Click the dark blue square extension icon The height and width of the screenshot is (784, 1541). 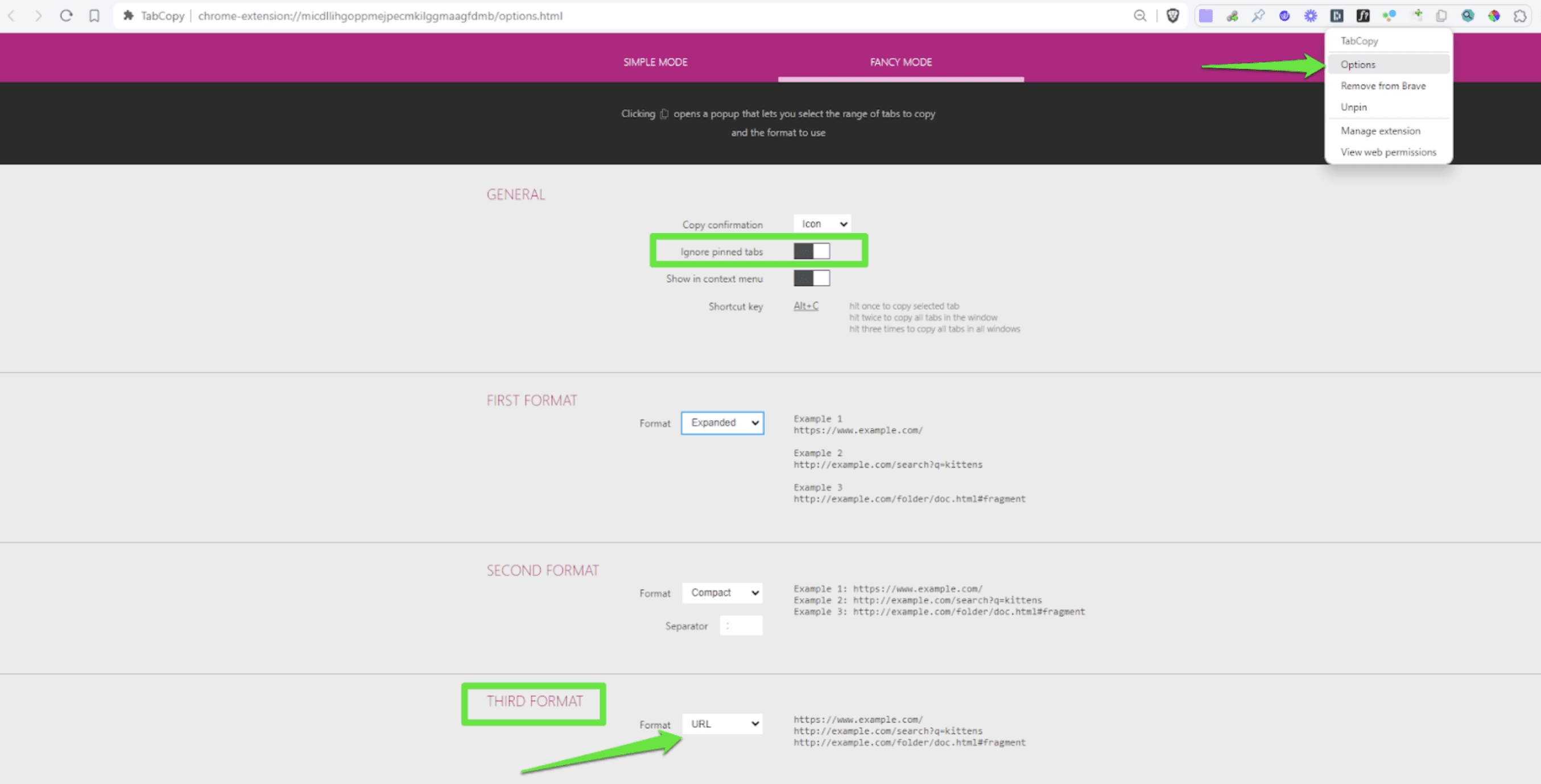click(1337, 16)
